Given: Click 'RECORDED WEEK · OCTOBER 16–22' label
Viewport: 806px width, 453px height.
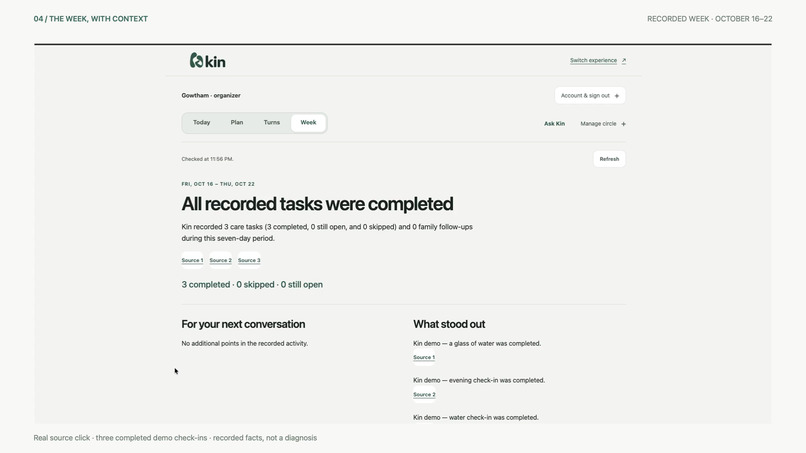Looking at the screenshot, I should click(709, 19).
